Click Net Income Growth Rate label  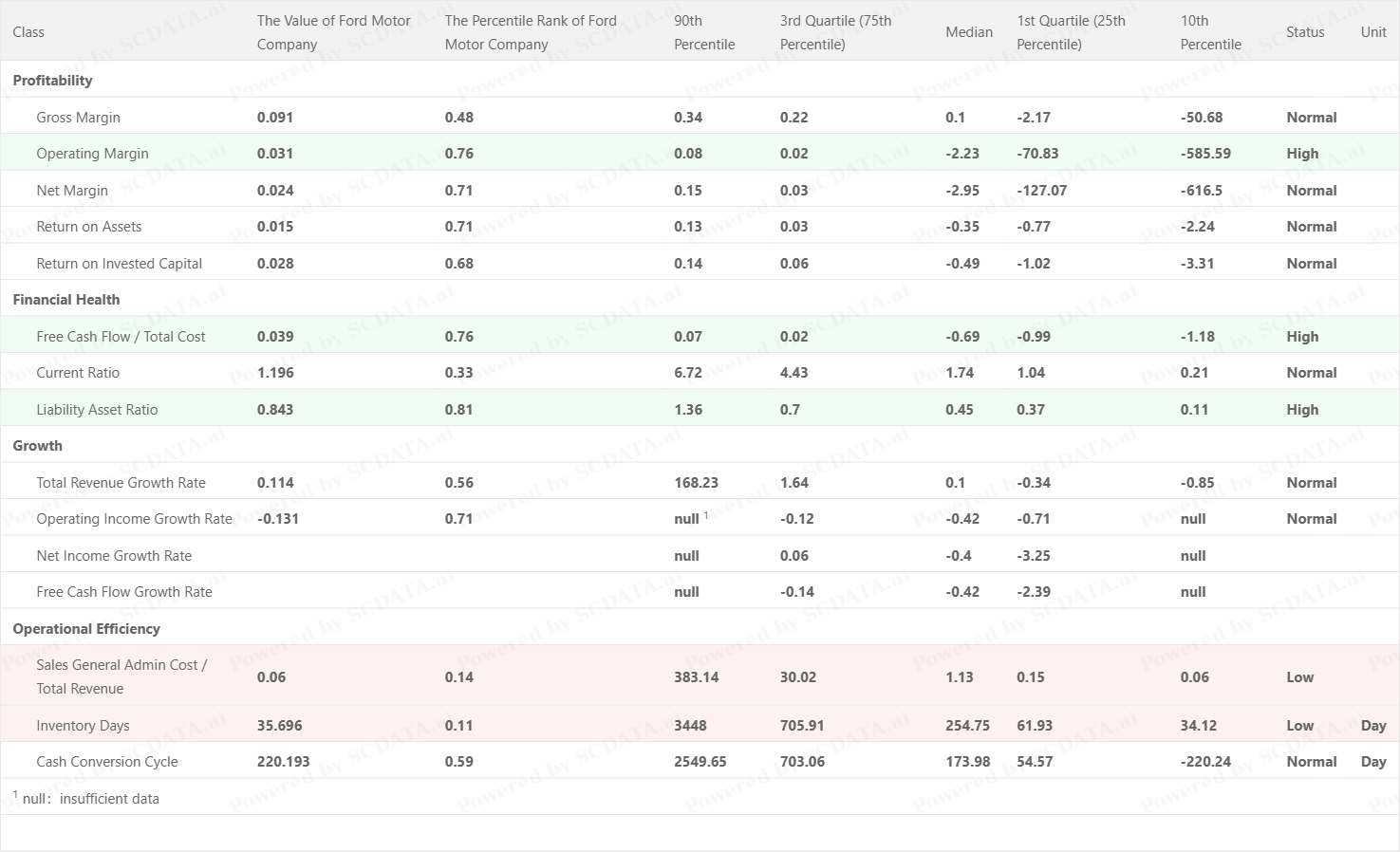[114, 556]
